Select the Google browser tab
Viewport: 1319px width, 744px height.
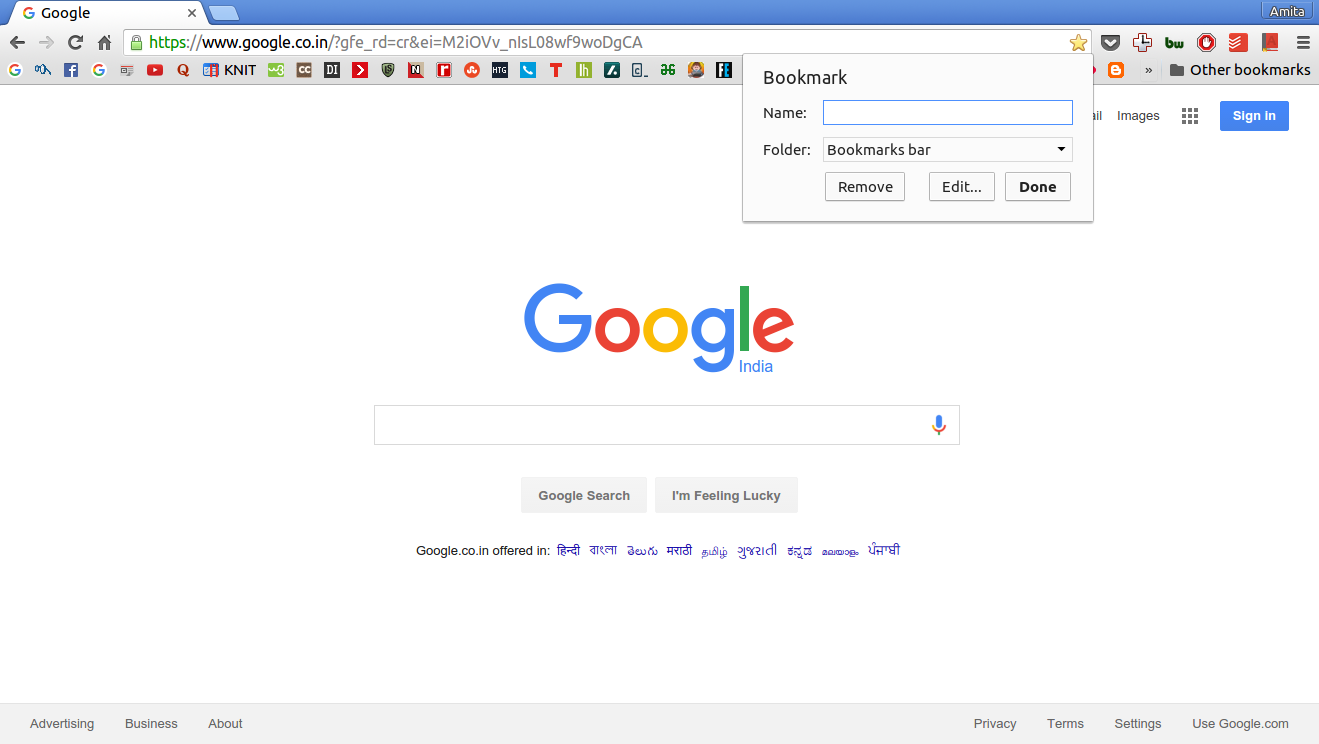(105, 13)
